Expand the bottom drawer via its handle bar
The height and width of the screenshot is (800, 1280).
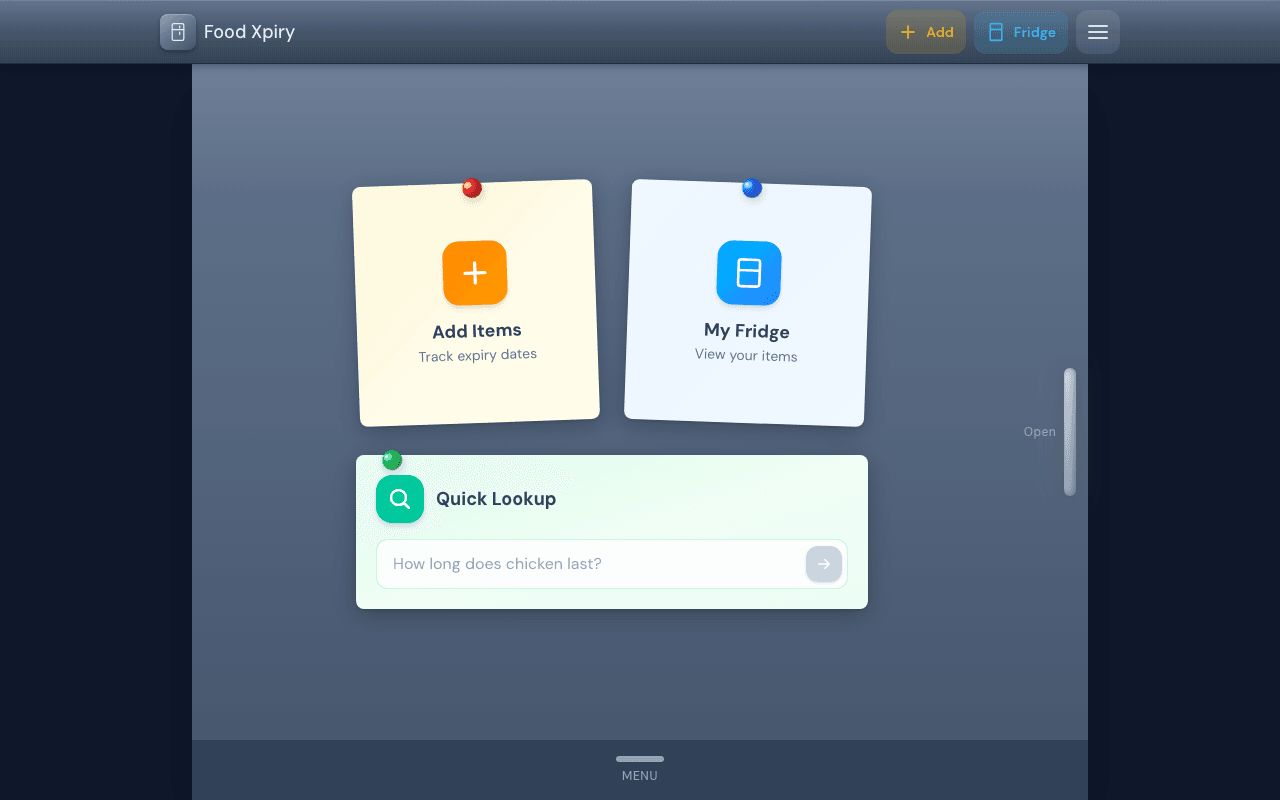(x=640, y=759)
